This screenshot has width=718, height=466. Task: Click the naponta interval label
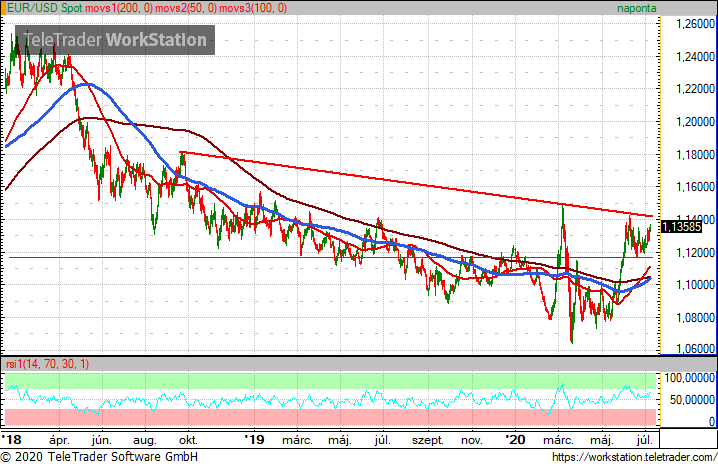[636, 8]
